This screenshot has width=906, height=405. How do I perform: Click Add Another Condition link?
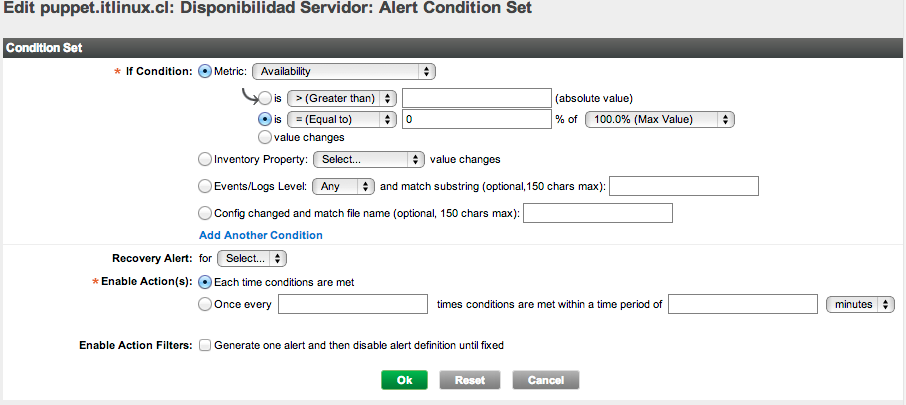click(261, 235)
